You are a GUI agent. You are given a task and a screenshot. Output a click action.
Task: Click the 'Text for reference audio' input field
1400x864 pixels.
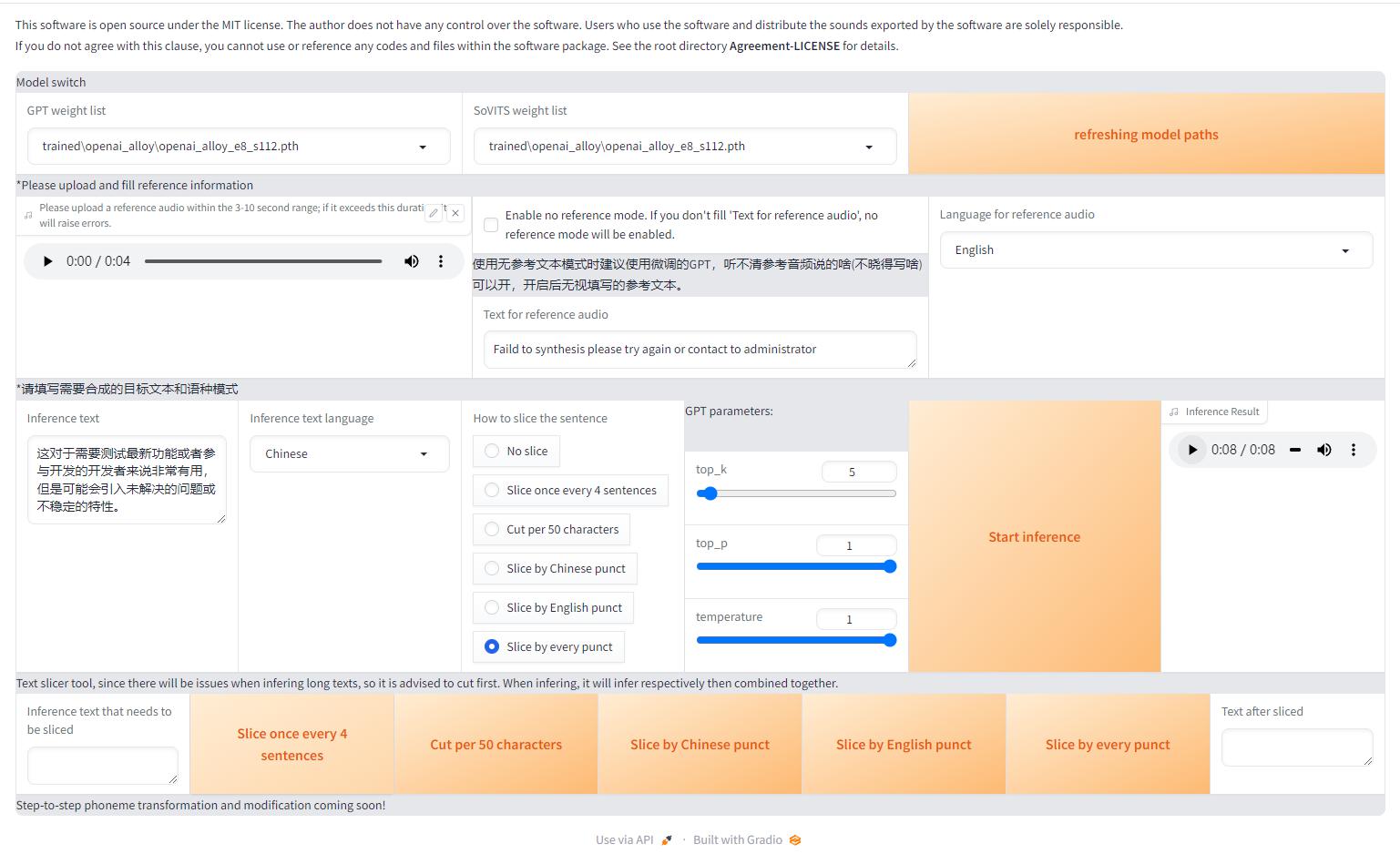coord(699,350)
